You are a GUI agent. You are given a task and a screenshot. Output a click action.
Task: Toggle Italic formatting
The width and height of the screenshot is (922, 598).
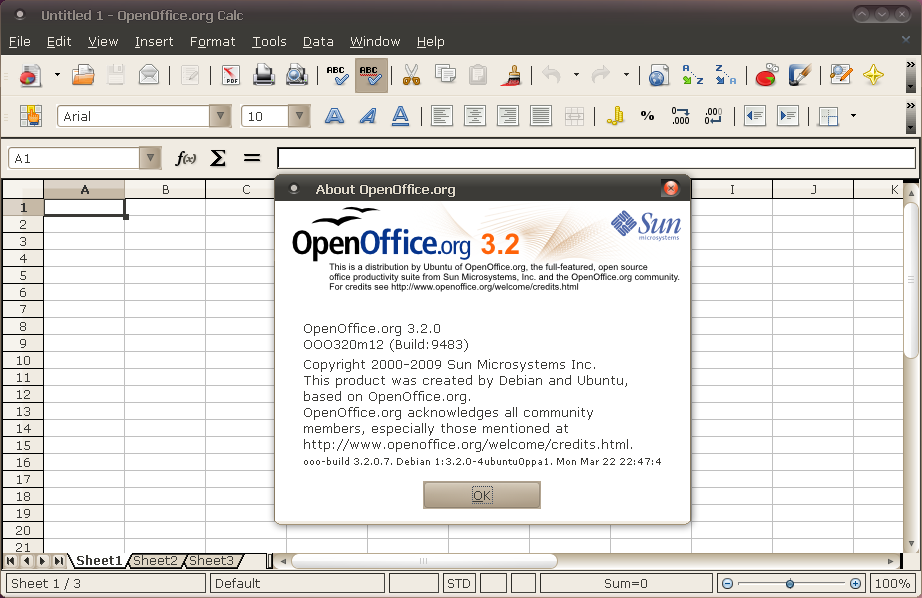(368, 116)
